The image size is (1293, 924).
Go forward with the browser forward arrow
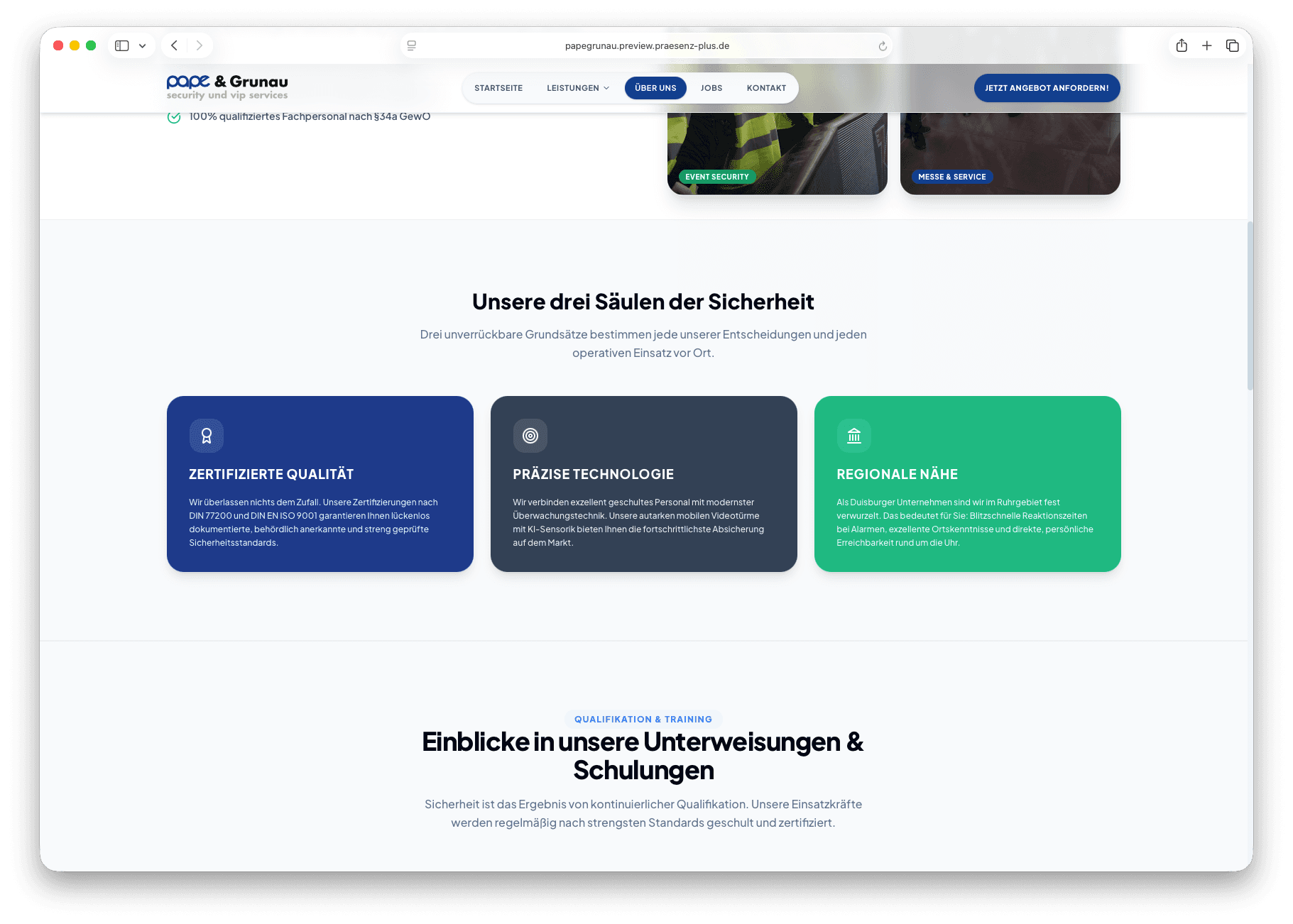[x=200, y=45]
